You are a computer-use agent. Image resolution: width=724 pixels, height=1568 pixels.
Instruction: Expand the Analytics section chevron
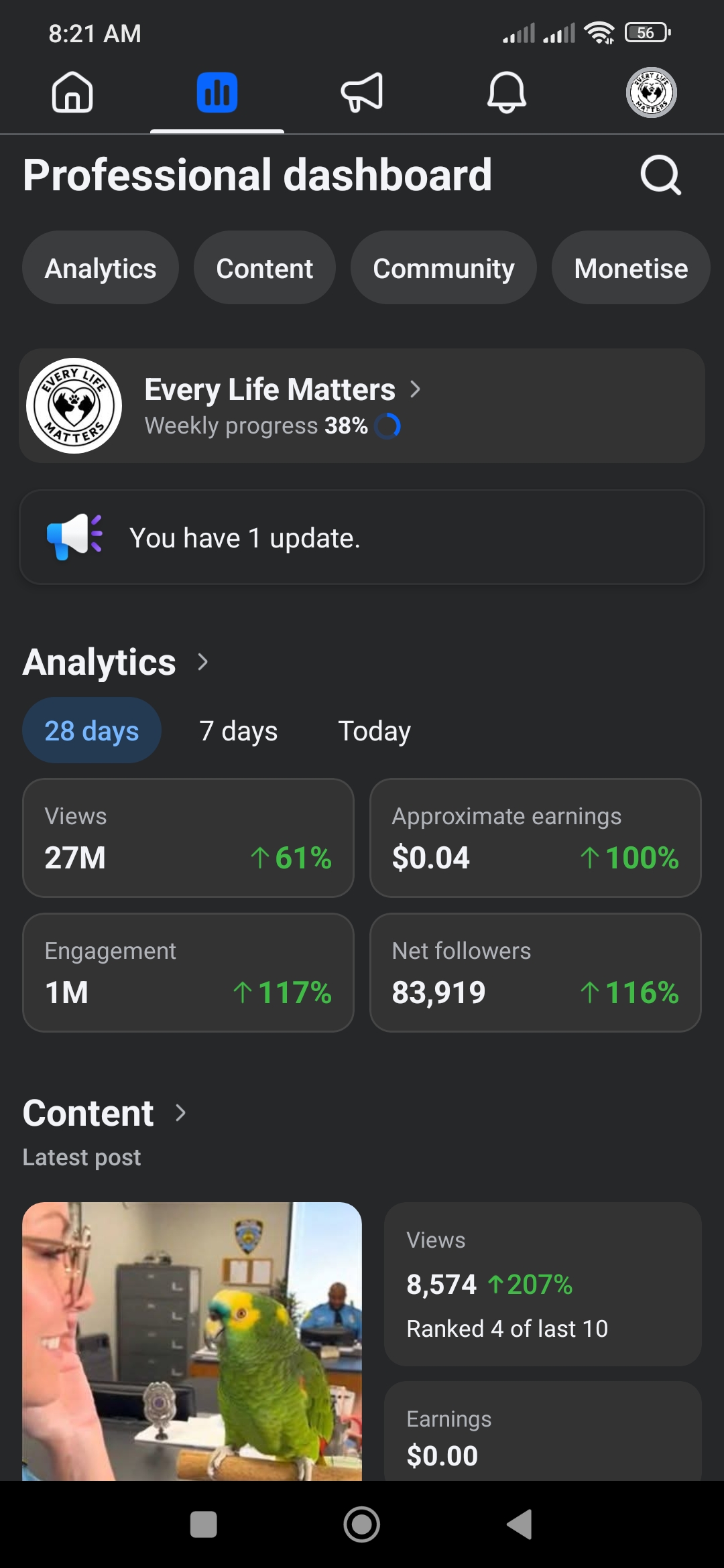pos(203,662)
